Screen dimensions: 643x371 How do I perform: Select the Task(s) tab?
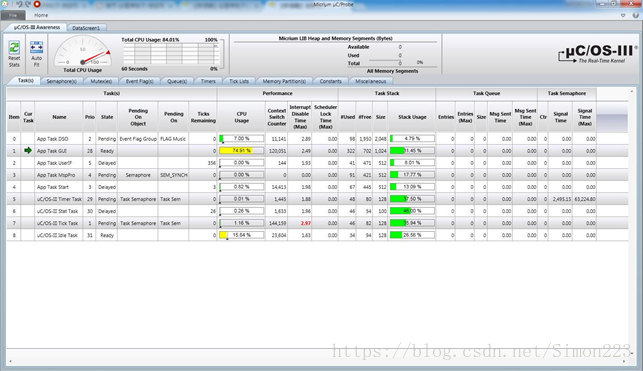click(x=25, y=81)
